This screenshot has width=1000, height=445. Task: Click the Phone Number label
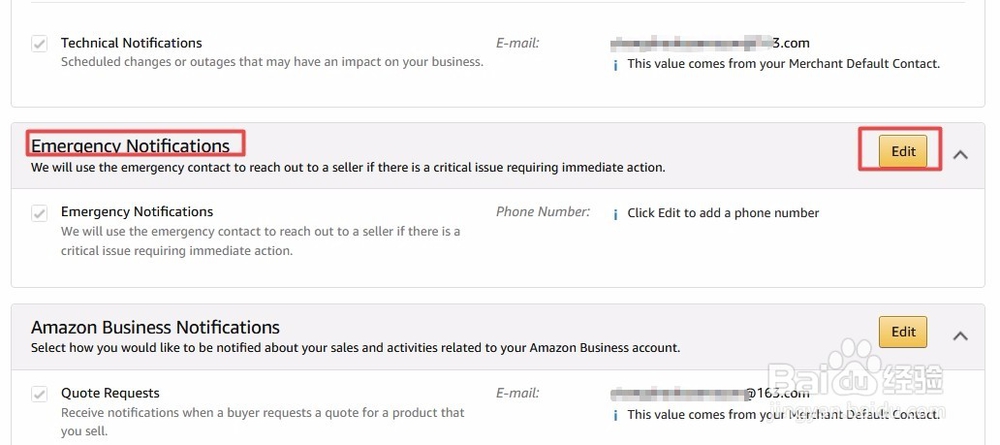543,212
